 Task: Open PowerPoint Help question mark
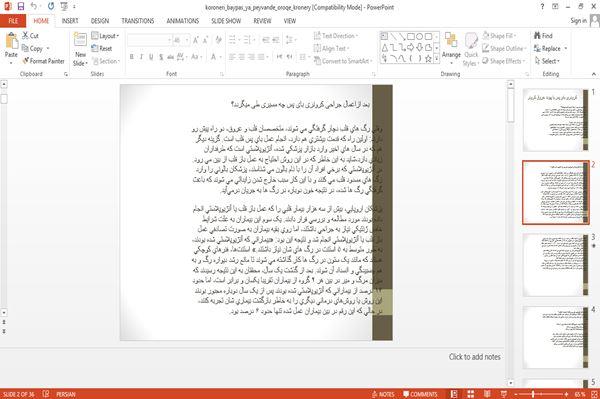click(x=542, y=7)
